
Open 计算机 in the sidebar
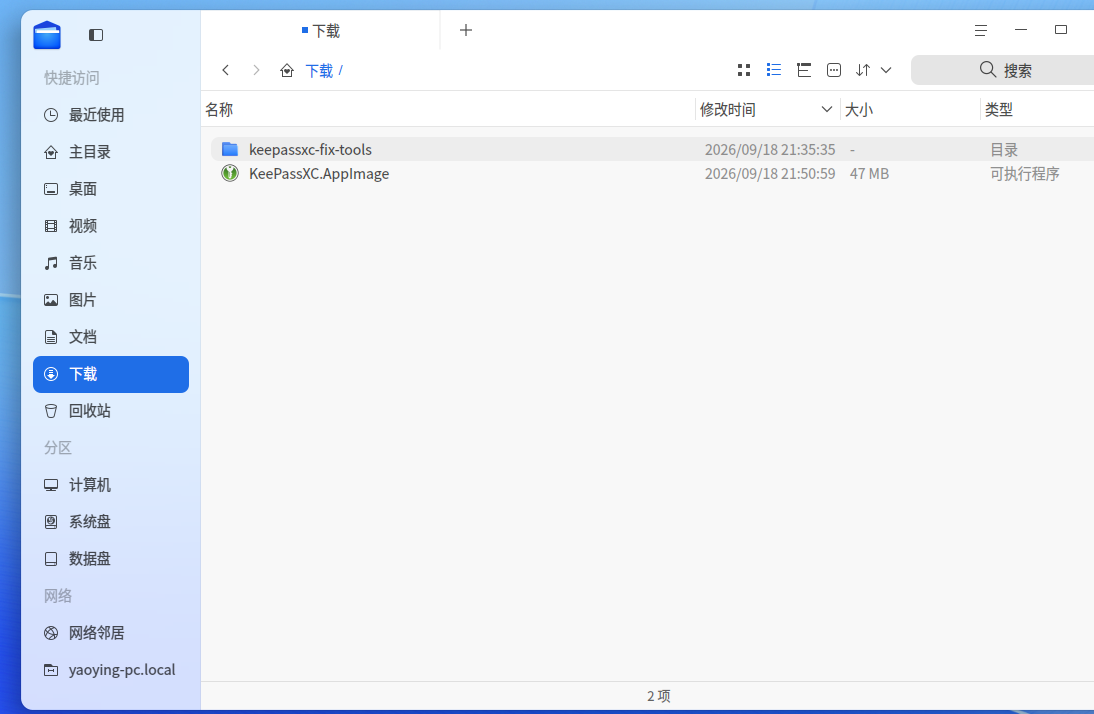coord(111,484)
